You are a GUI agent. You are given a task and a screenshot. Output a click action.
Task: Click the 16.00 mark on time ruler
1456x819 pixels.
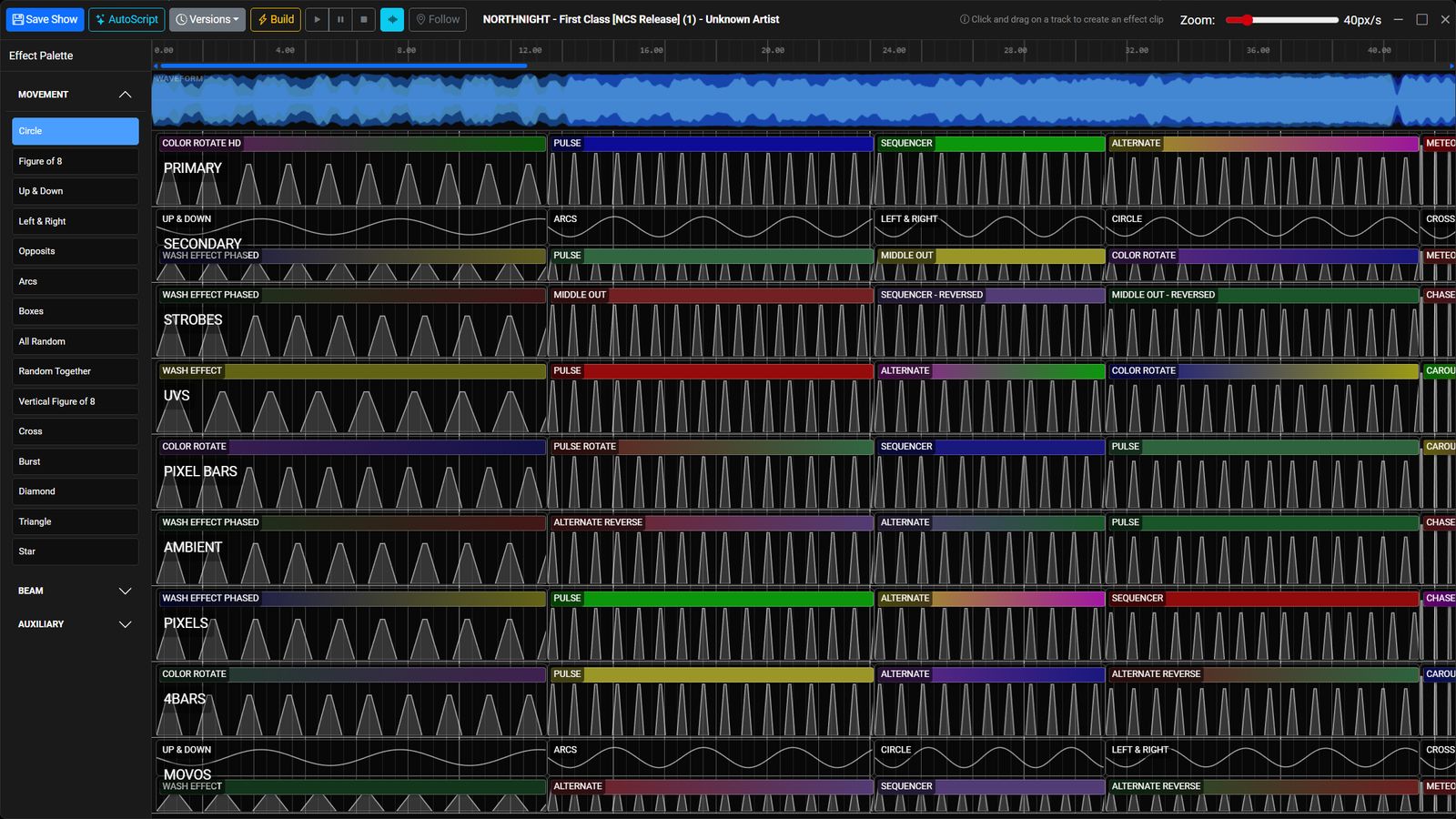[651, 50]
